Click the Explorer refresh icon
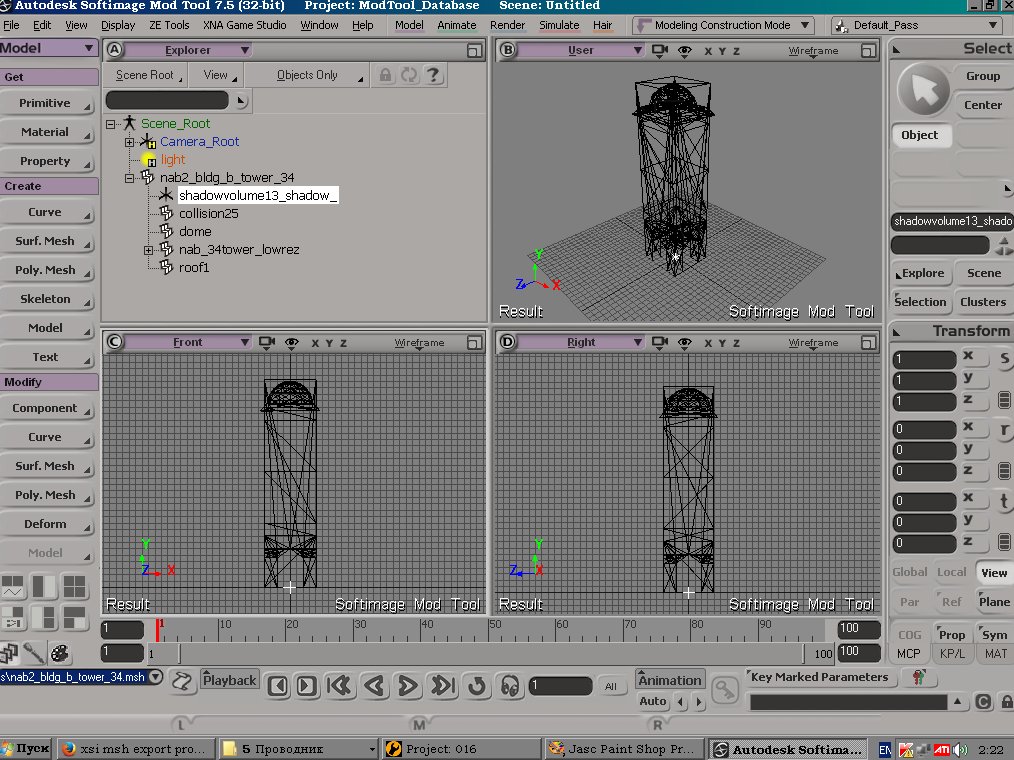The width and height of the screenshot is (1014, 760). (x=409, y=75)
